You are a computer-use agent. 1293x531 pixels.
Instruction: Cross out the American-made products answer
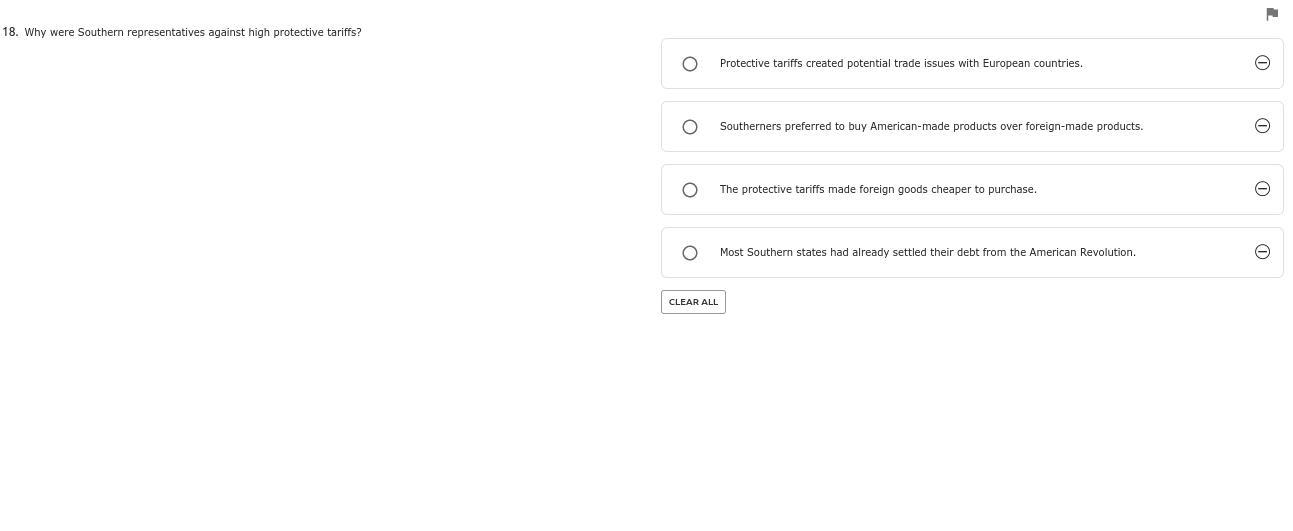[x=1262, y=126]
